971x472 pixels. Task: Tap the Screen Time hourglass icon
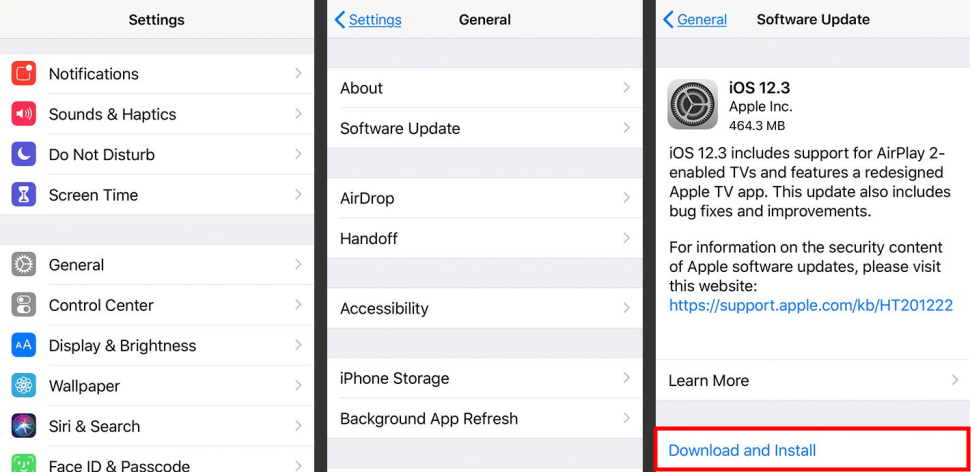tap(24, 194)
